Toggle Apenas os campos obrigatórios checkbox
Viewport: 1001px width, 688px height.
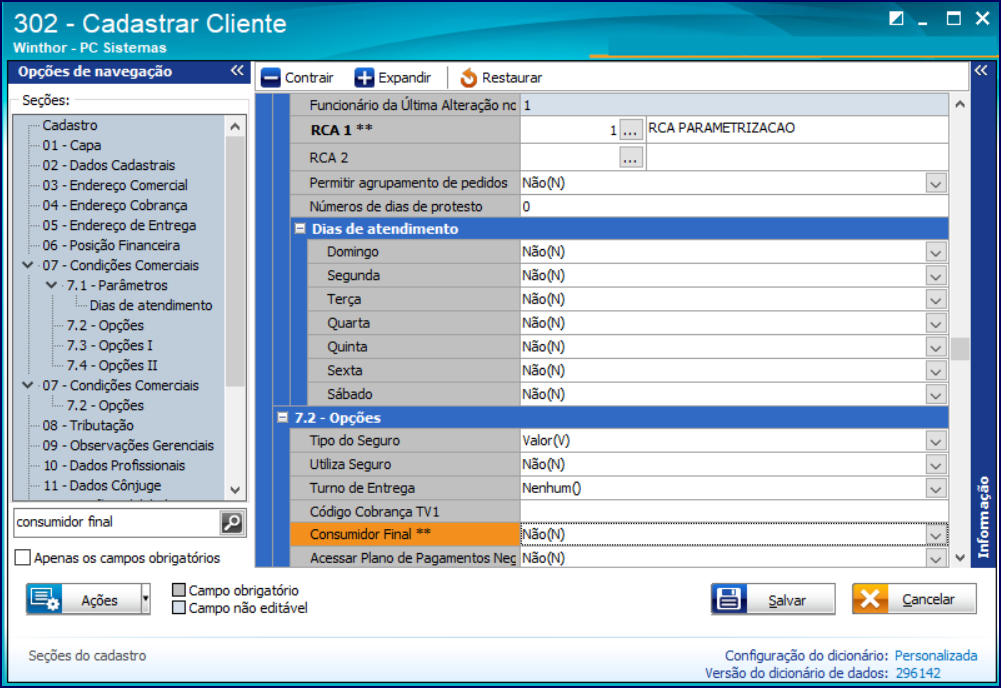point(23,558)
